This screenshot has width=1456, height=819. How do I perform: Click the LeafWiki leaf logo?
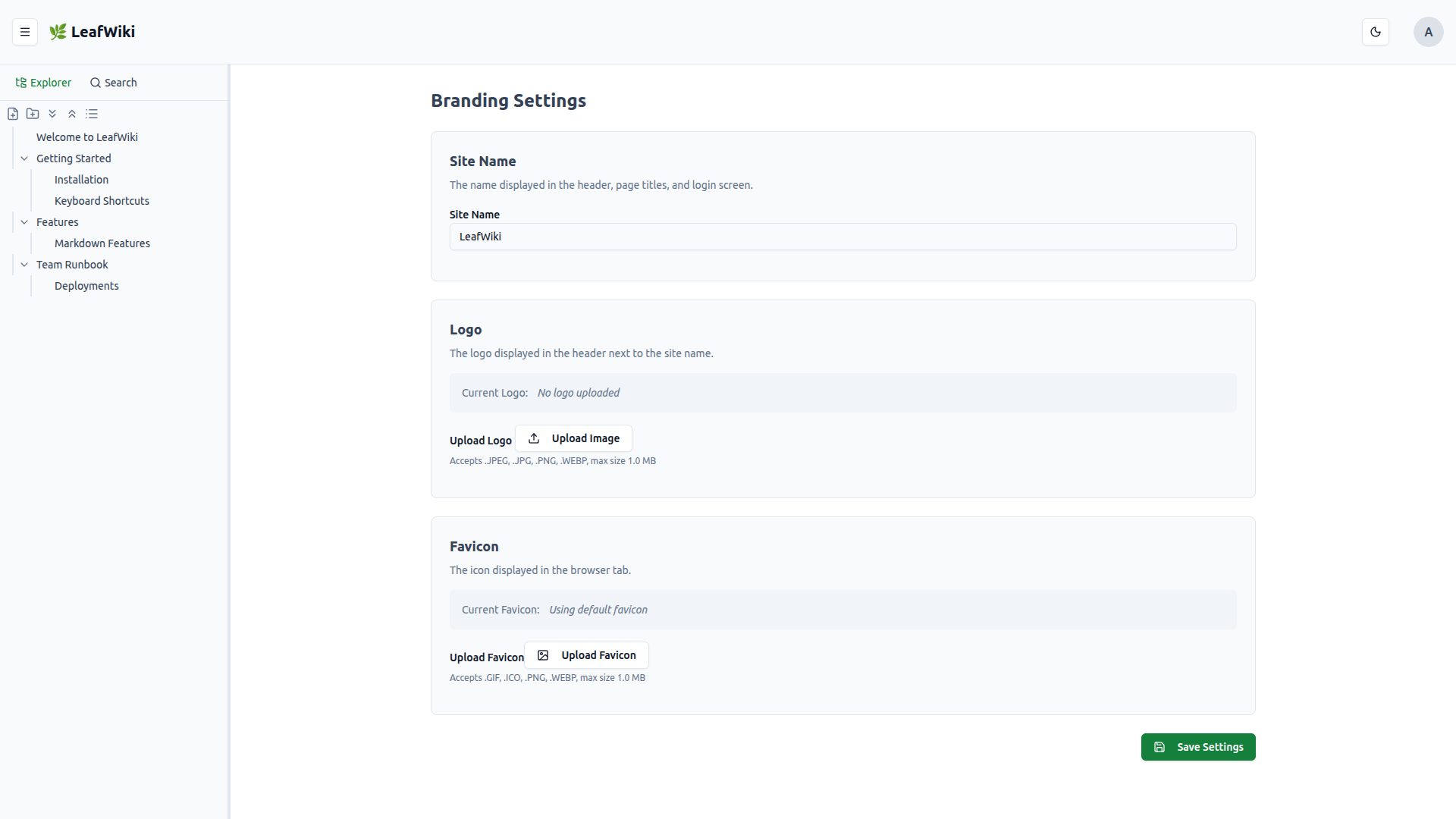[x=58, y=32]
